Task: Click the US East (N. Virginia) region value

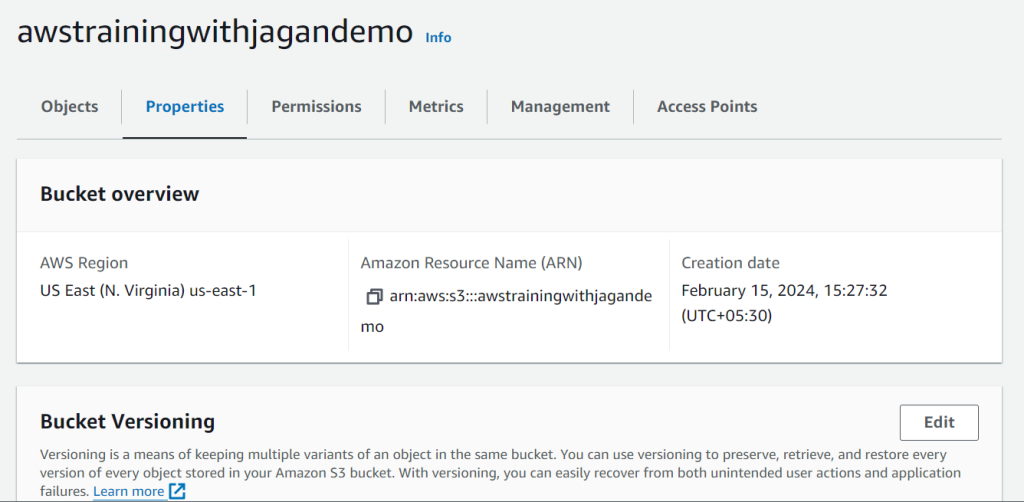Action: [x=148, y=290]
